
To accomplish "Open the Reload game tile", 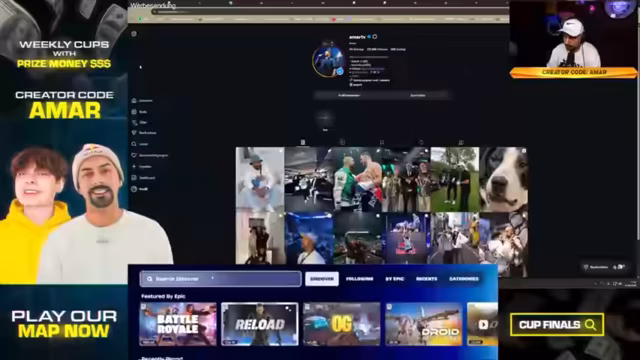I will (260, 324).
